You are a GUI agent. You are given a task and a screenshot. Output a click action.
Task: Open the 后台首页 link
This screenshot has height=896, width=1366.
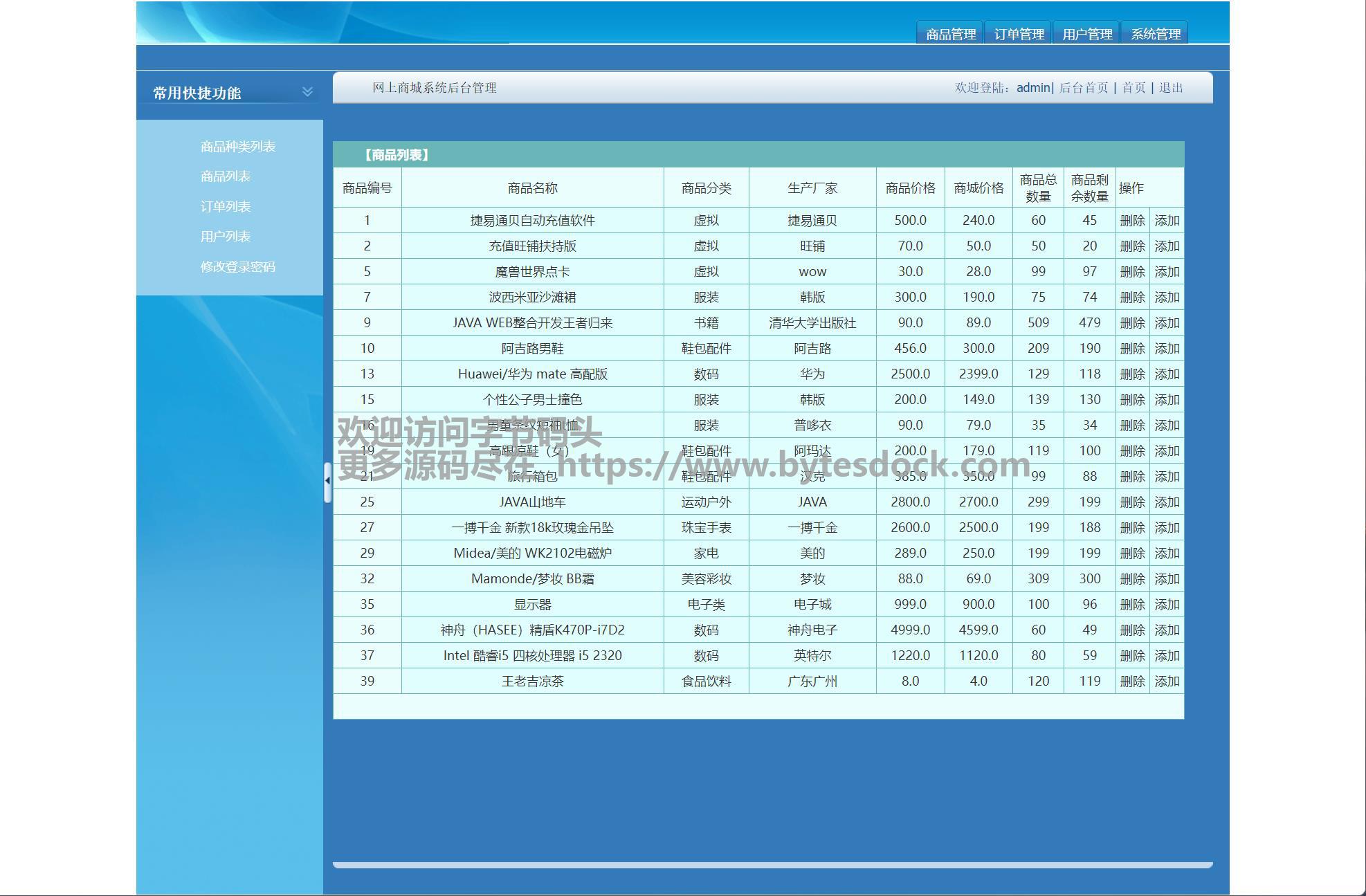[x=1083, y=88]
